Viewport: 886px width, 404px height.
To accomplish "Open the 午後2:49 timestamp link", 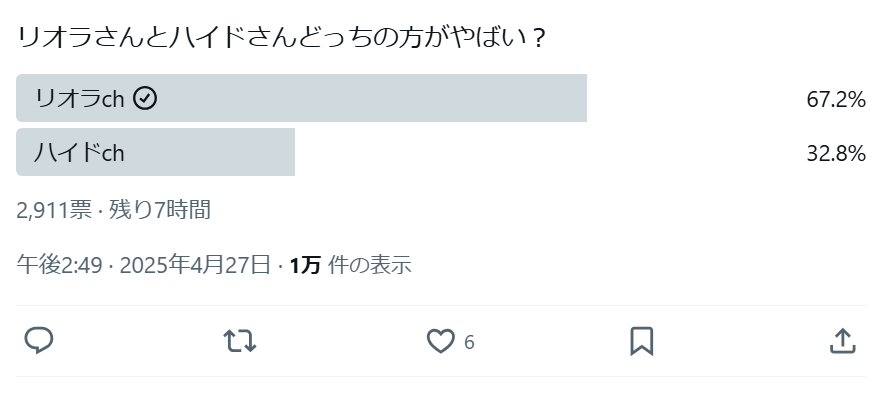I will pos(60,265).
